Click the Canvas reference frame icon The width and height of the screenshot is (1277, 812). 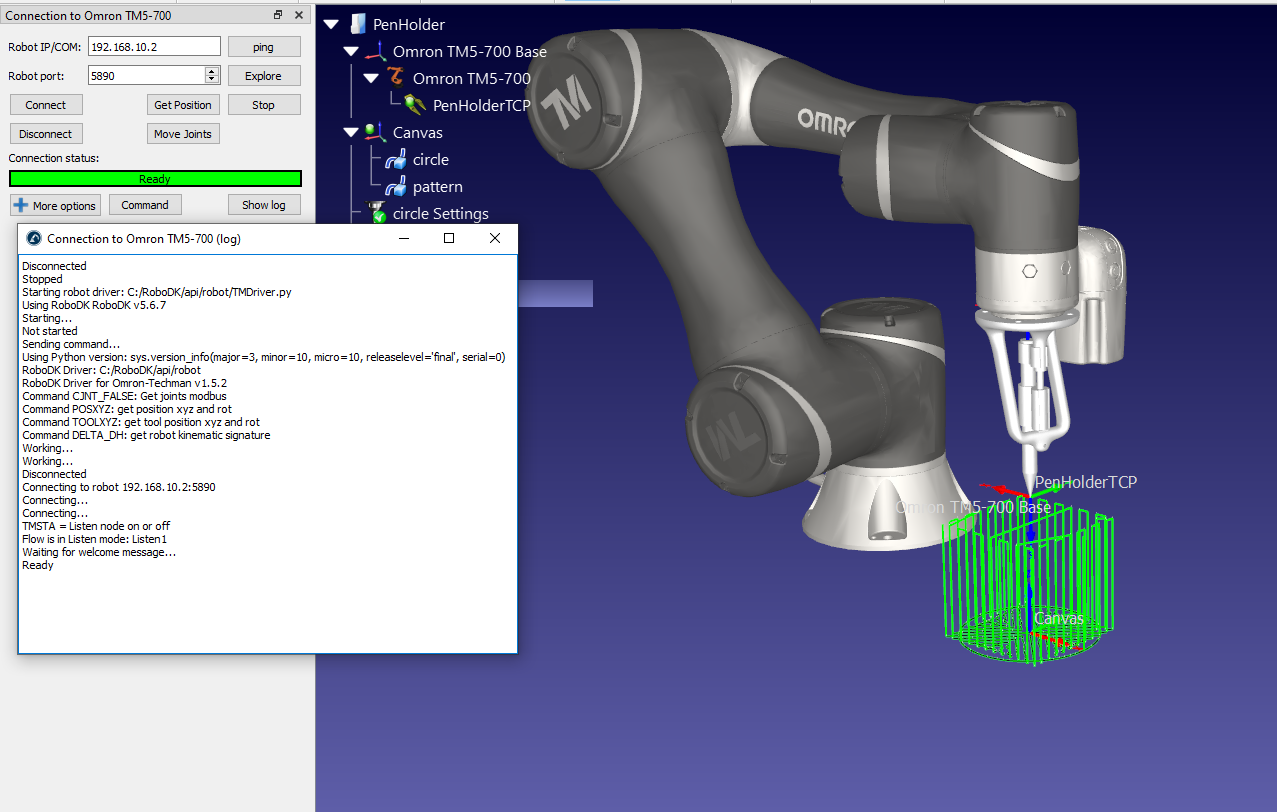[376, 132]
